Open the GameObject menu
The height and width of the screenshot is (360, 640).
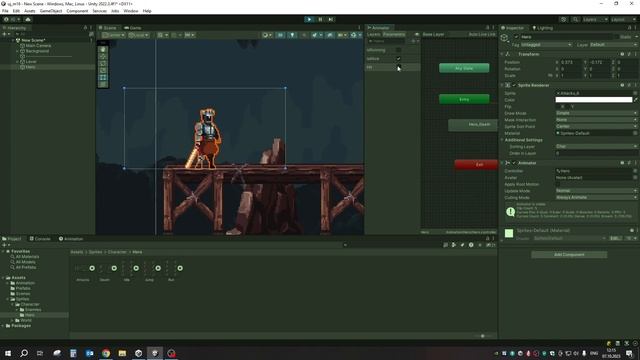(51, 11)
